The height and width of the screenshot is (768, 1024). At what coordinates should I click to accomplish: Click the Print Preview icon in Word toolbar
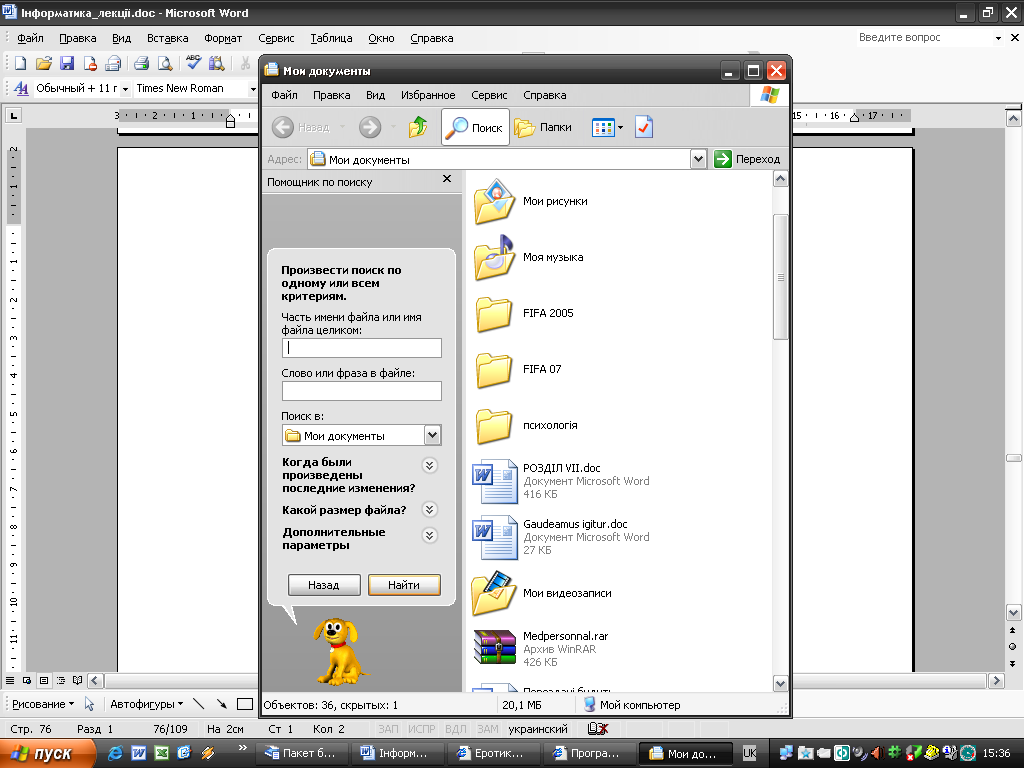165,63
